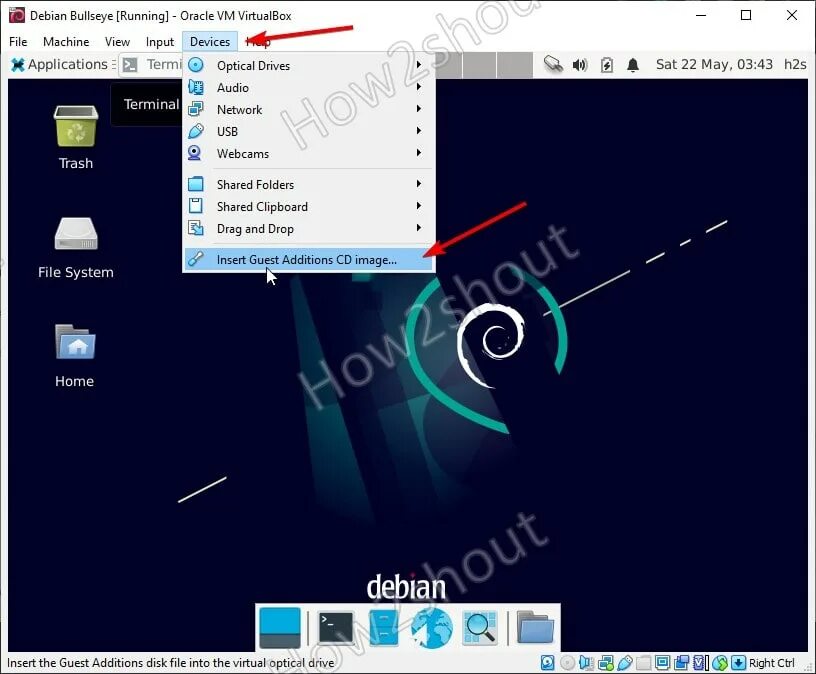Click the guest panel volume icon
Image resolution: width=816 pixels, height=674 pixels.
point(580,65)
